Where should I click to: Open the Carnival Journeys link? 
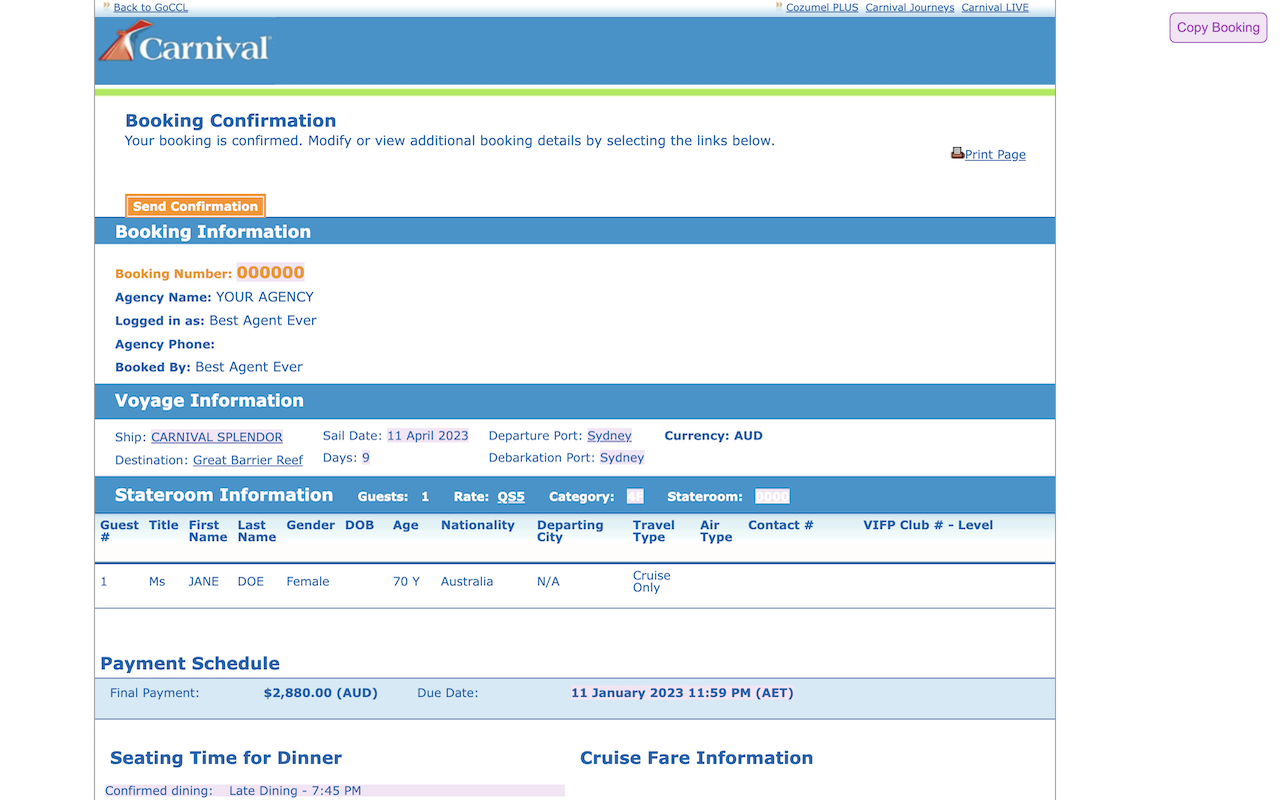pos(910,7)
